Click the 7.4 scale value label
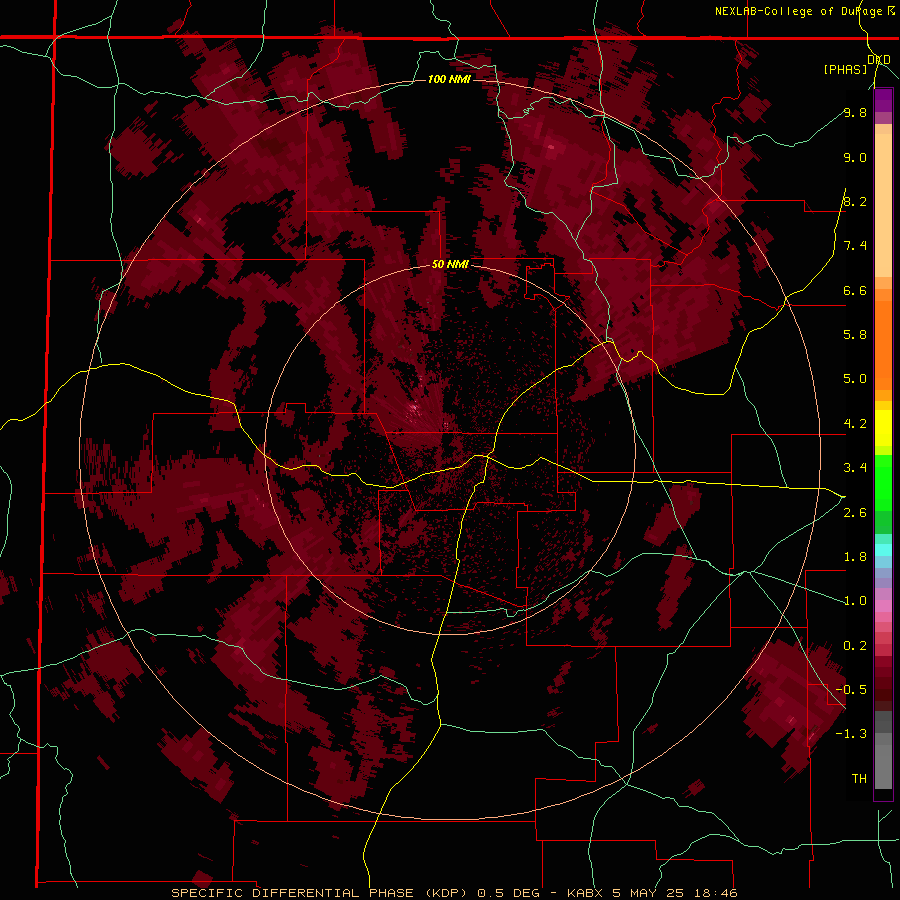 click(x=855, y=246)
